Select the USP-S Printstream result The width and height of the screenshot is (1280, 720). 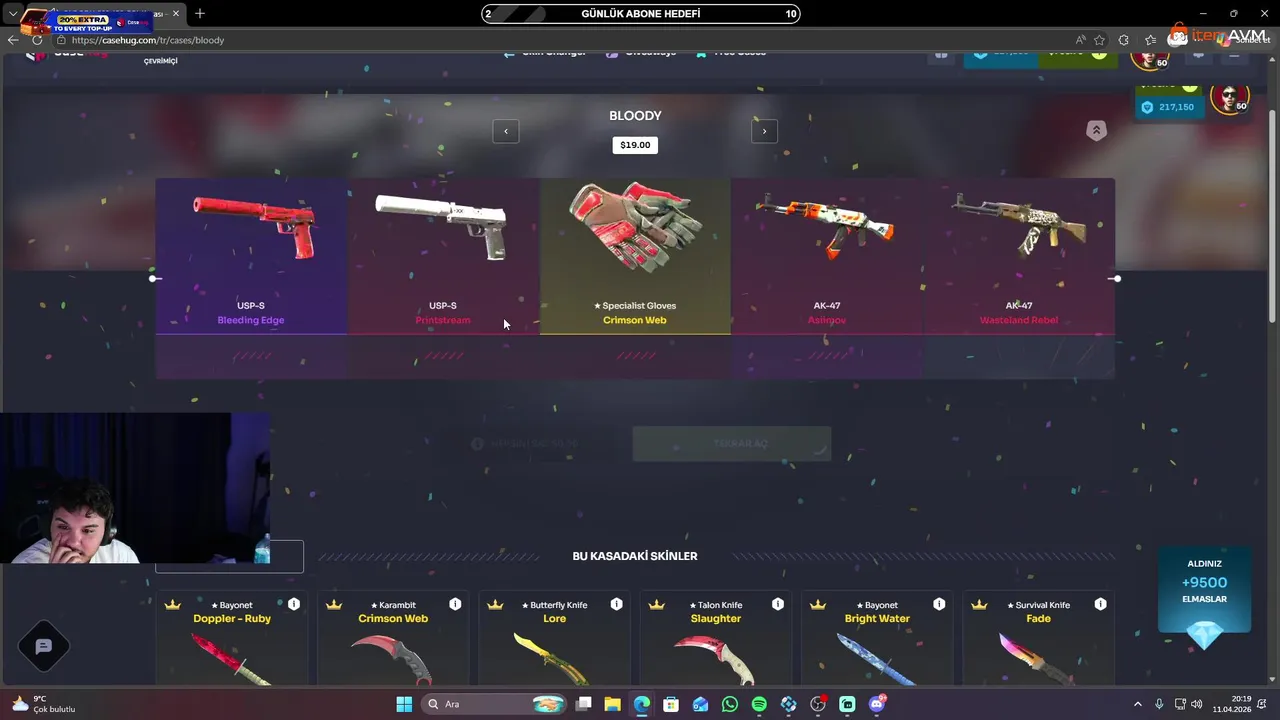click(x=443, y=256)
